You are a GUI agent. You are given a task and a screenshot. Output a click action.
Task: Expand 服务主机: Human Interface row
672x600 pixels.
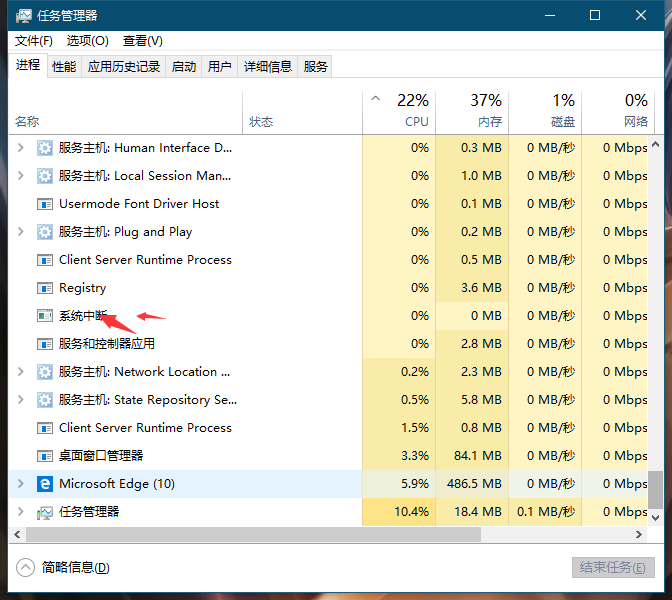click(x=21, y=148)
